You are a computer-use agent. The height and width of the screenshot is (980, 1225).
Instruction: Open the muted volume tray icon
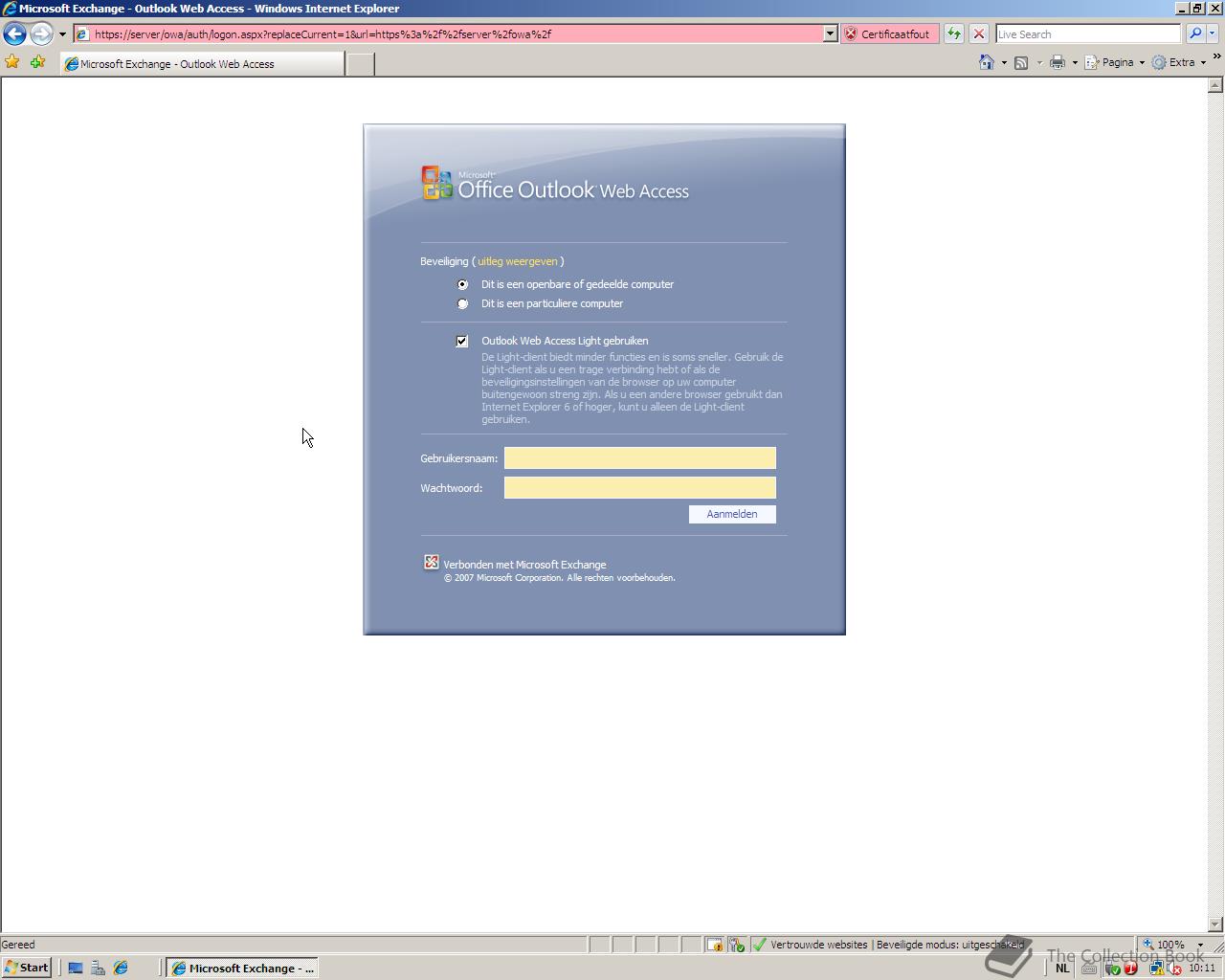pyautogui.click(x=1174, y=969)
